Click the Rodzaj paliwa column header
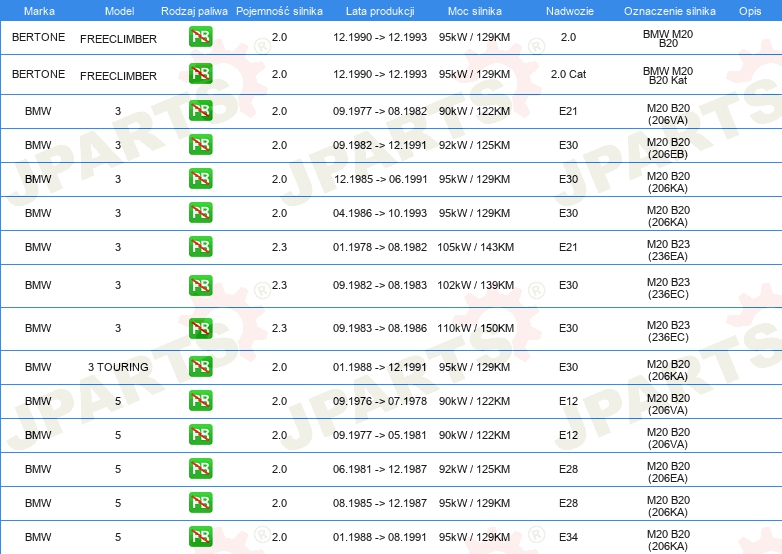Image resolution: width=782 pixels, height=554 pixels. coord(194,11)
